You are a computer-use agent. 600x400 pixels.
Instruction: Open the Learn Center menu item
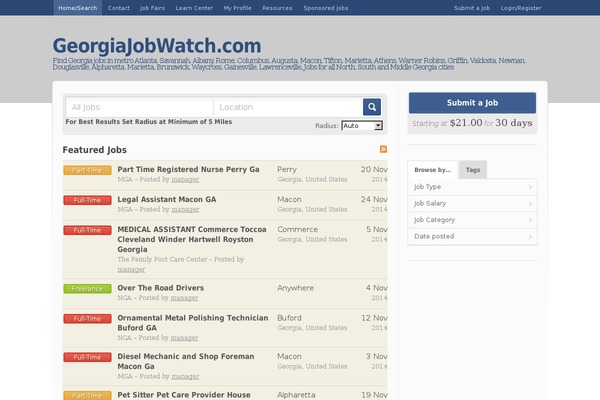point(194,8)
